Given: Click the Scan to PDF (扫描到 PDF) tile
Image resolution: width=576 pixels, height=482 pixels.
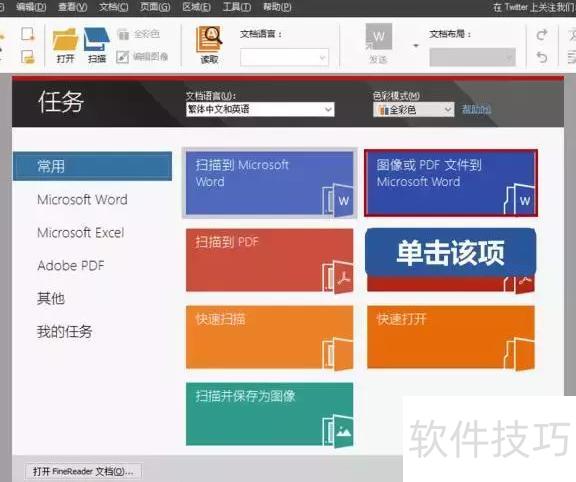Looking at the screenshot, I should [269, 260].
